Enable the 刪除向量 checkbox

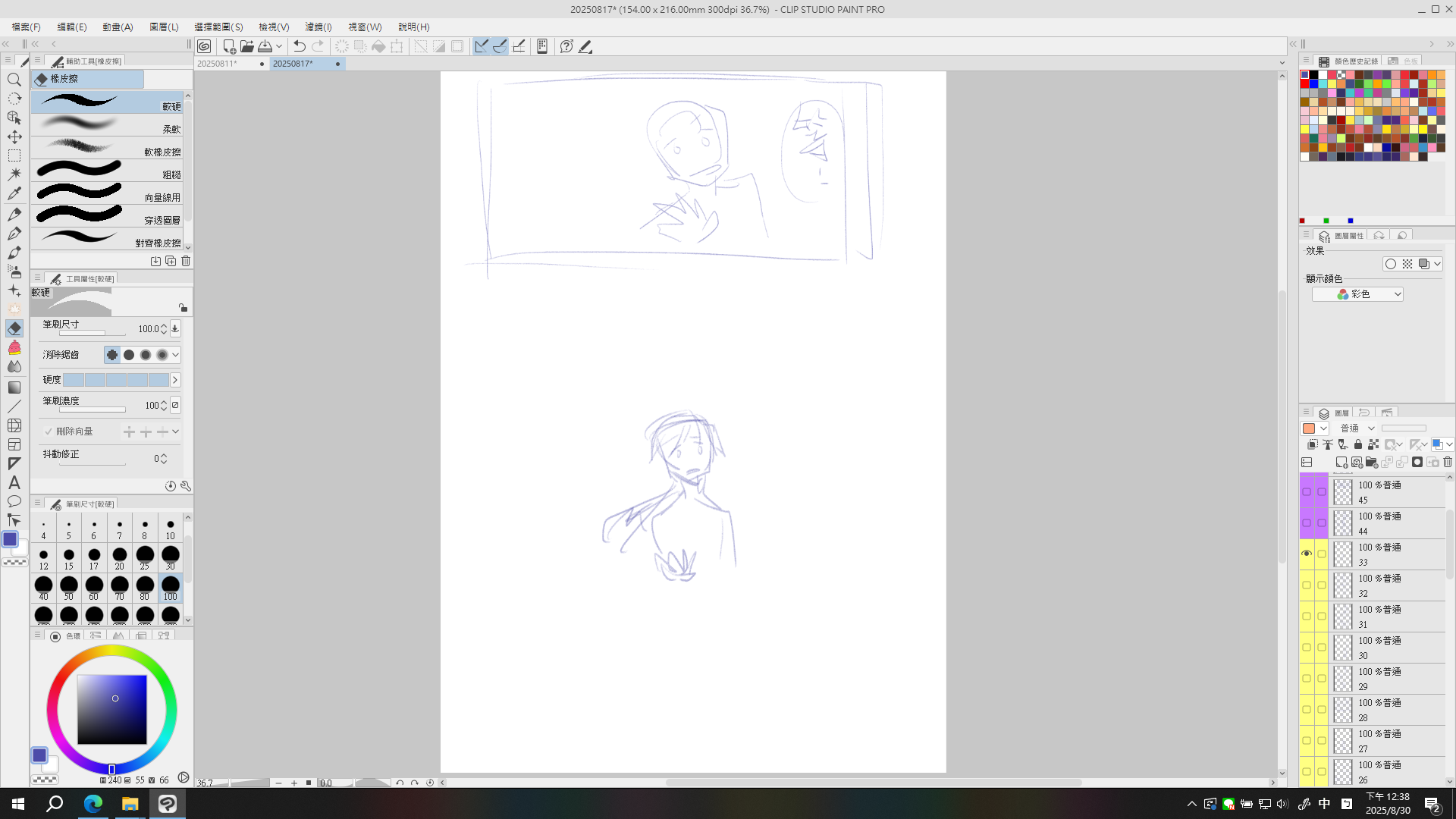pyautogui.click(x=49, y=431)
